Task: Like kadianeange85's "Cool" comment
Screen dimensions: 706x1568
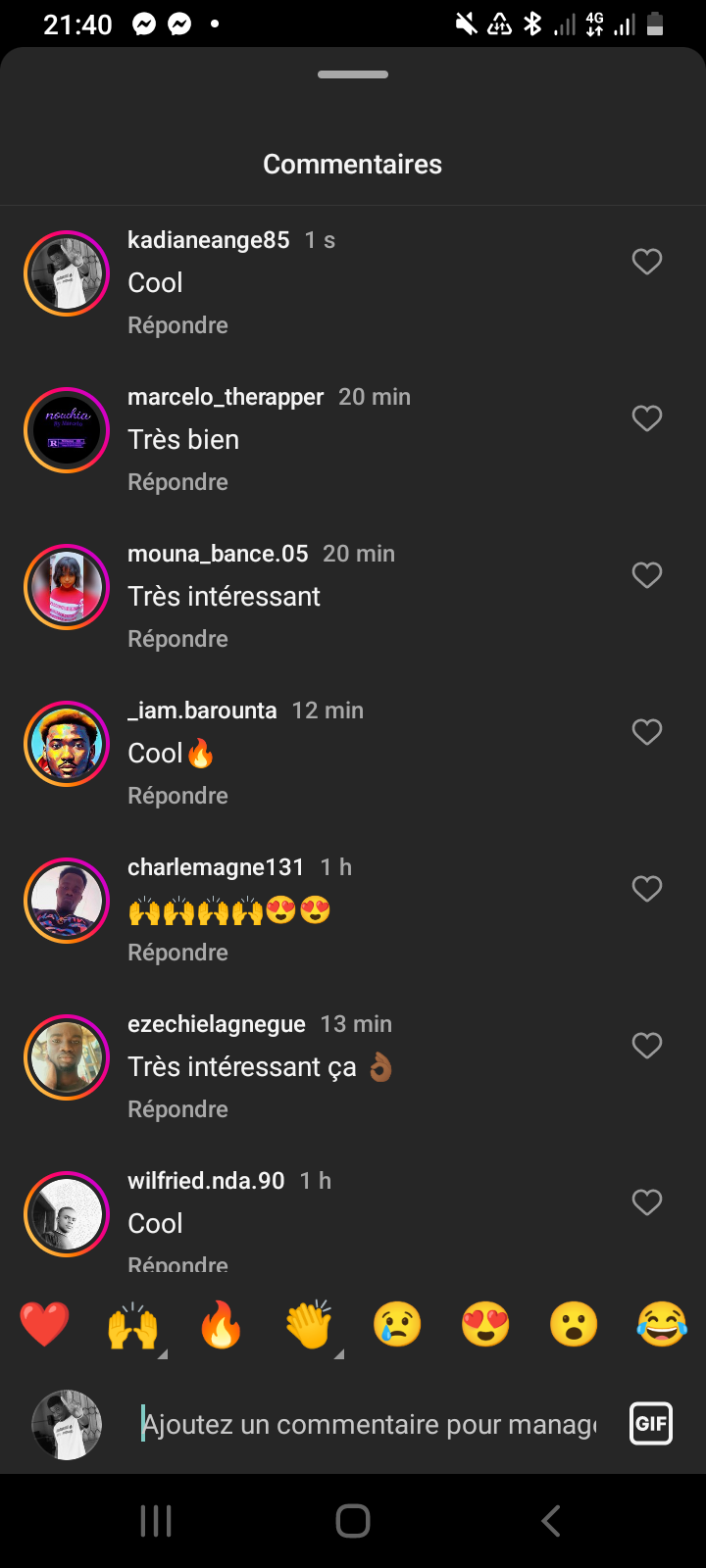Action: tap(647, 262)
